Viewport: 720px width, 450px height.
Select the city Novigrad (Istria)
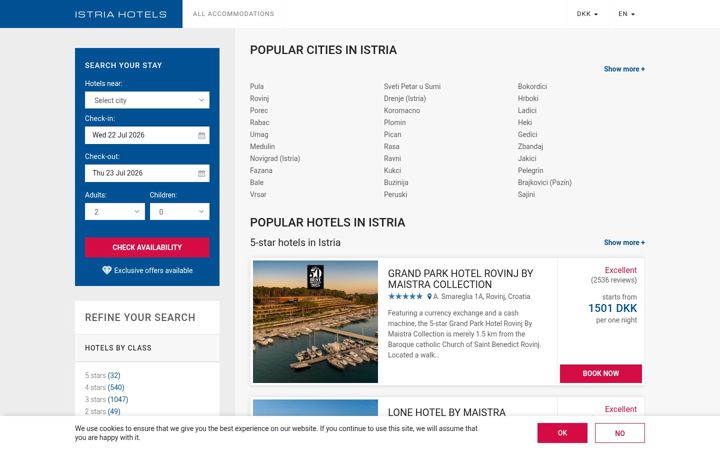(x=275, y=158)
